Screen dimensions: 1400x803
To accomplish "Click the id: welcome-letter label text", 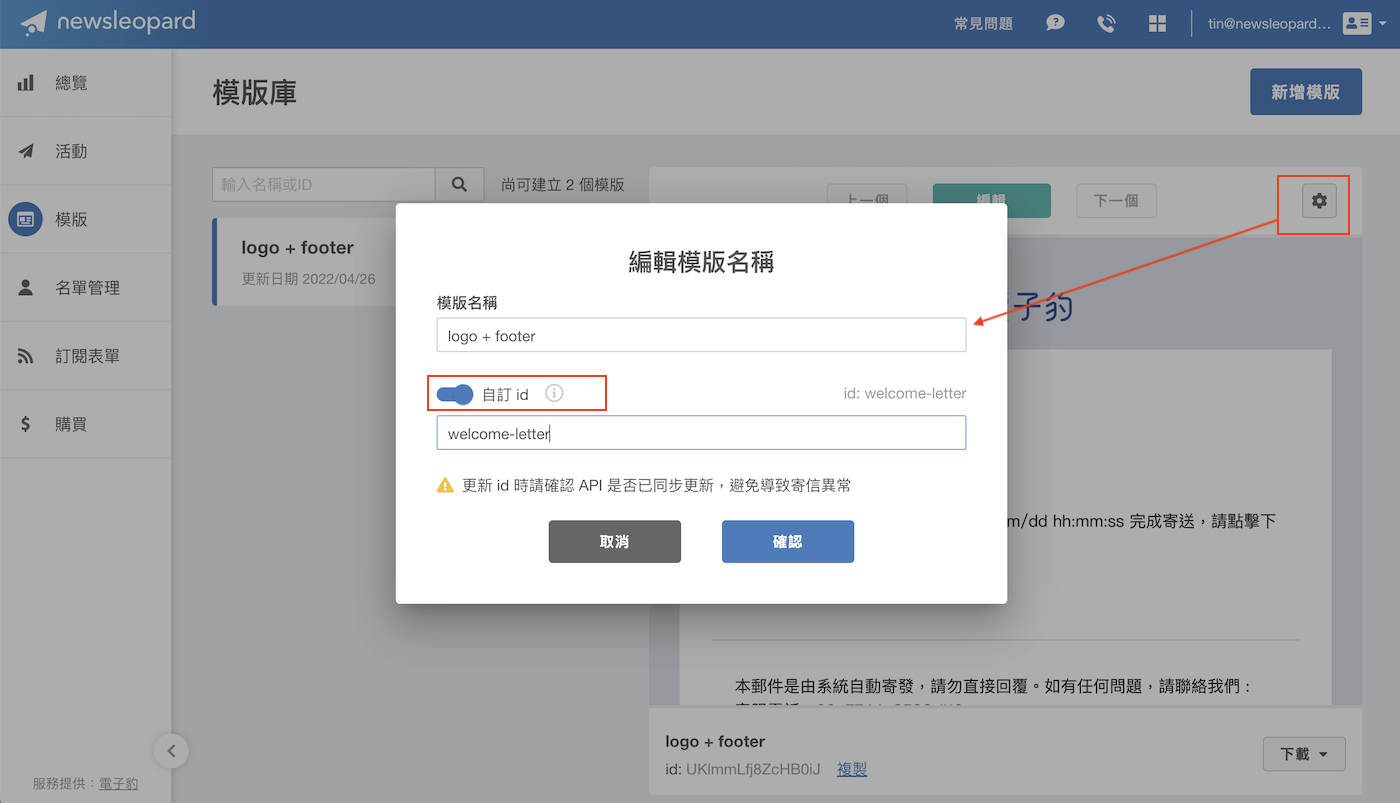I will coord(905,393).
